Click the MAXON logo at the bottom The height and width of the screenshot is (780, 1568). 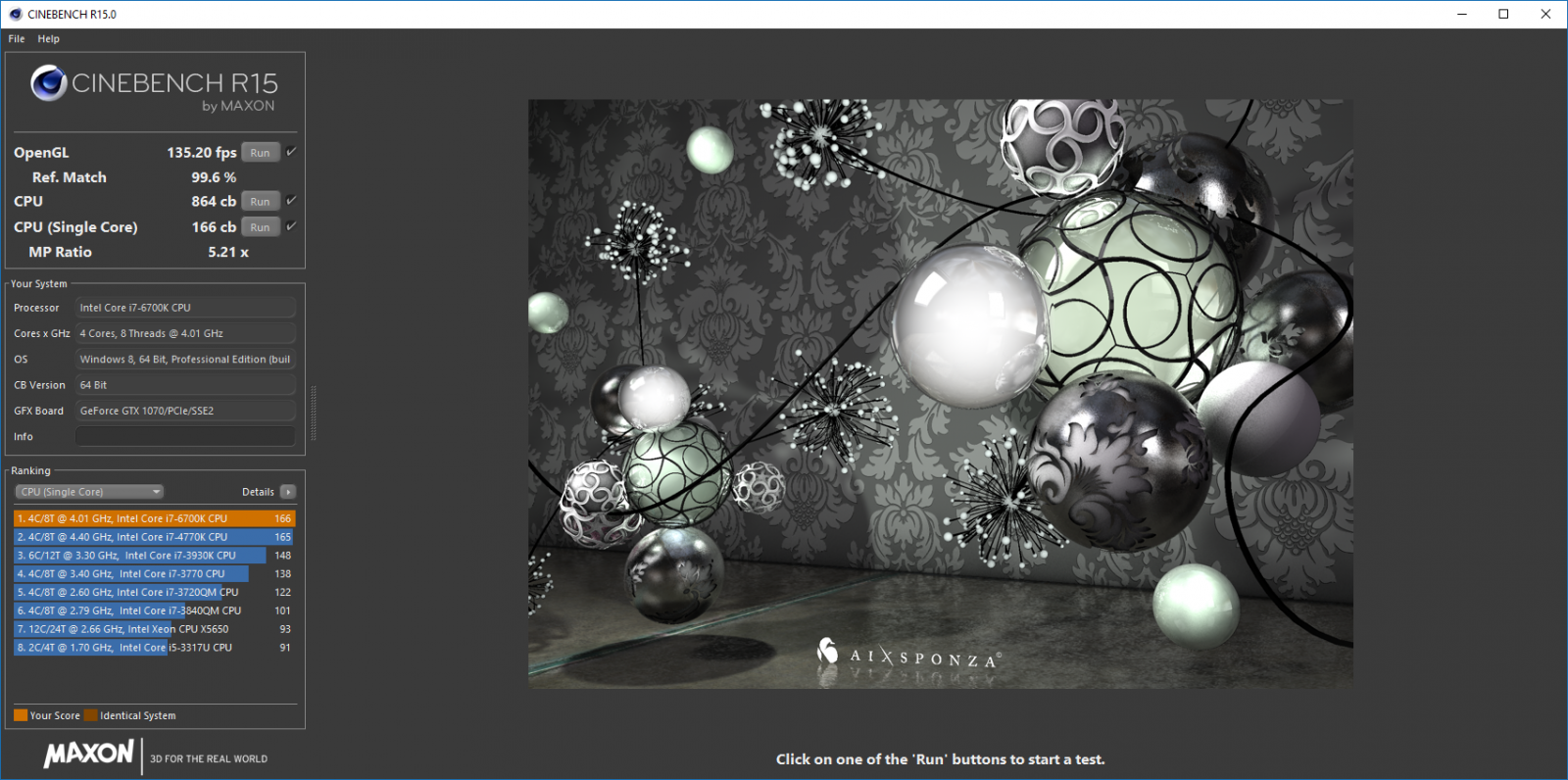pyautogui.click(x=88, y=754)
